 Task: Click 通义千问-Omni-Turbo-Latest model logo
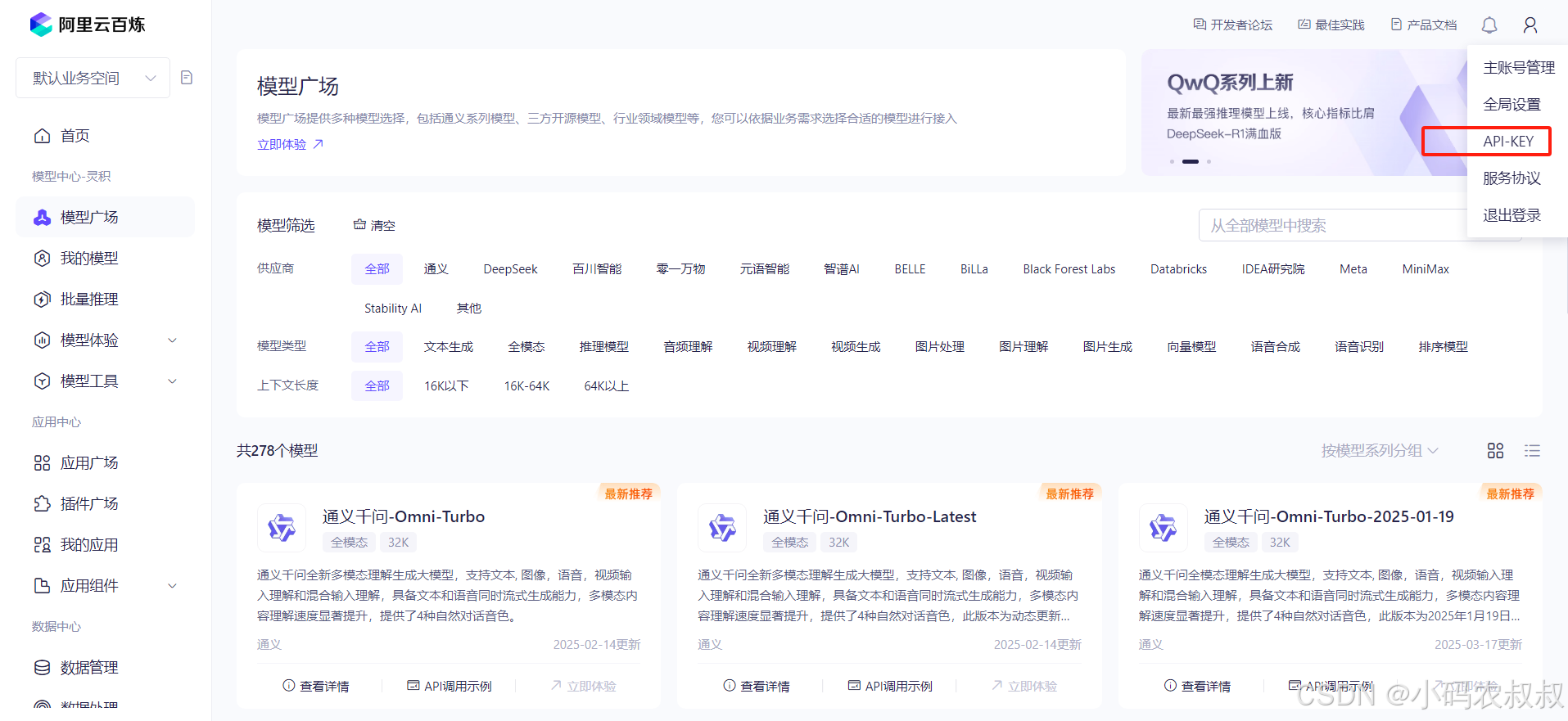pos(722,528)
